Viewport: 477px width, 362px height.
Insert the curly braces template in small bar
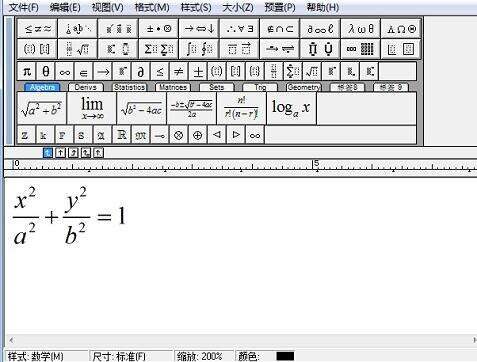click(x=255, y=71)
